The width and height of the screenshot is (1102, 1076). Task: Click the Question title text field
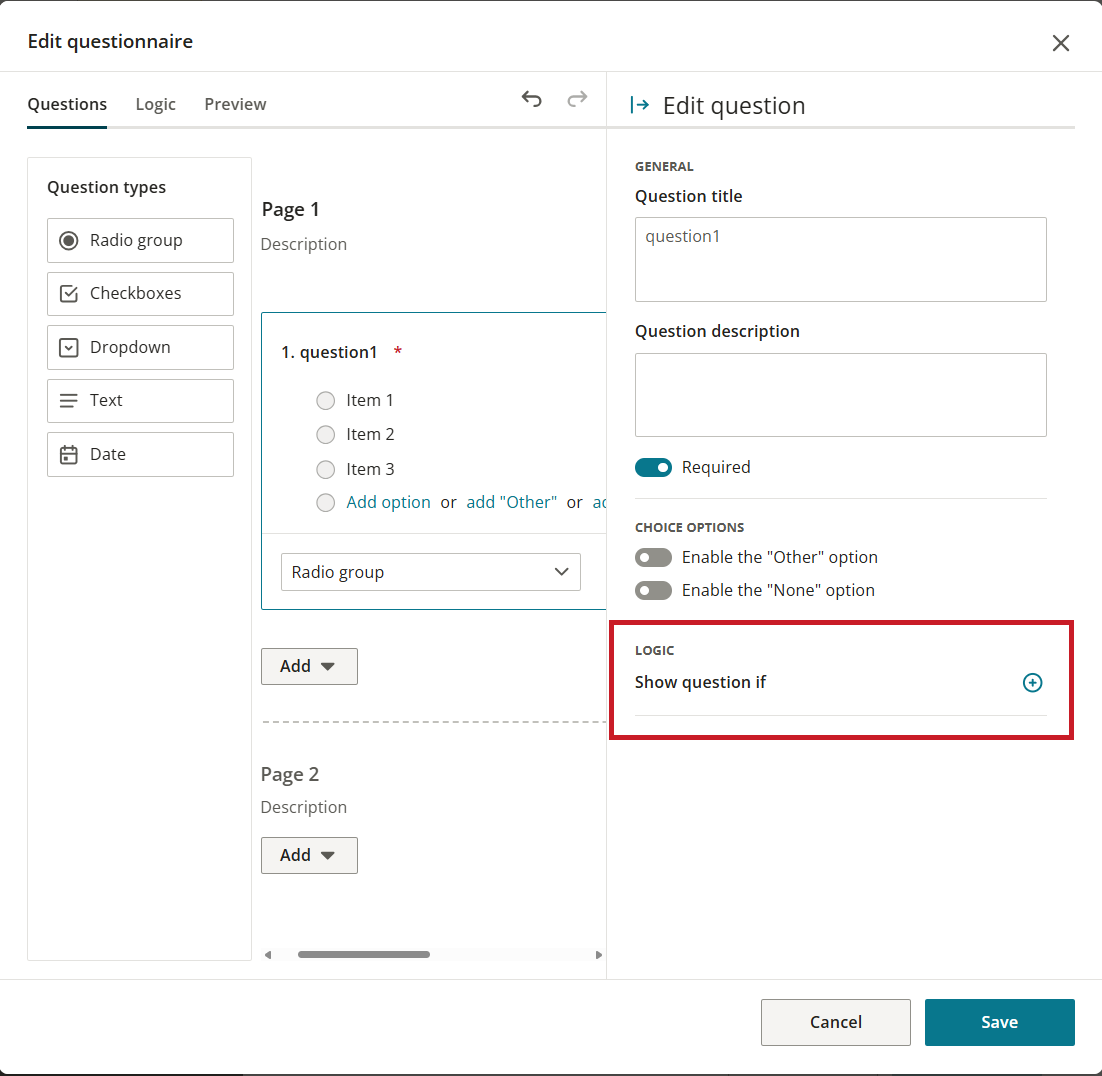[841, 259]
